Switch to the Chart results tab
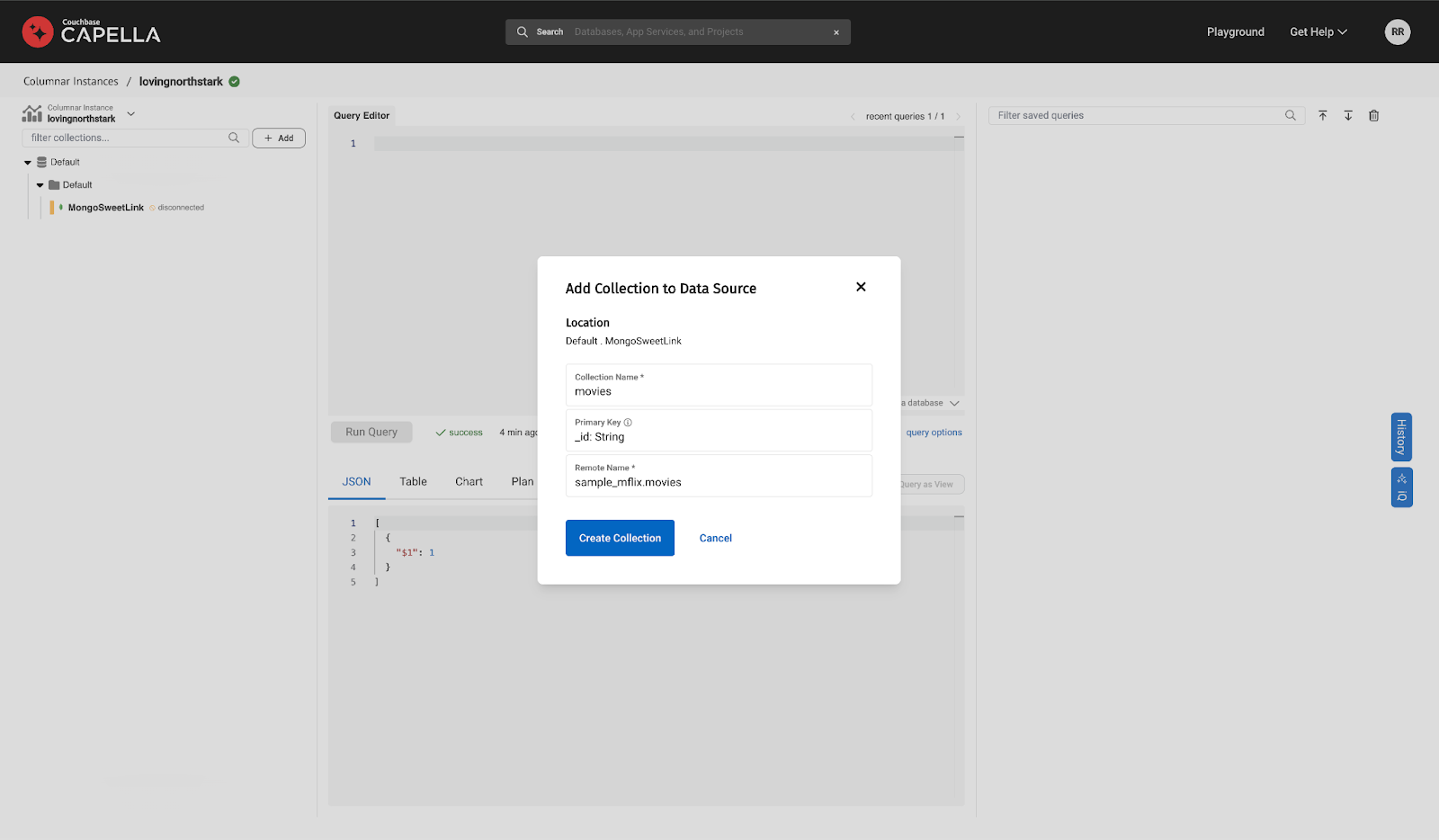 tap(469, 482)
